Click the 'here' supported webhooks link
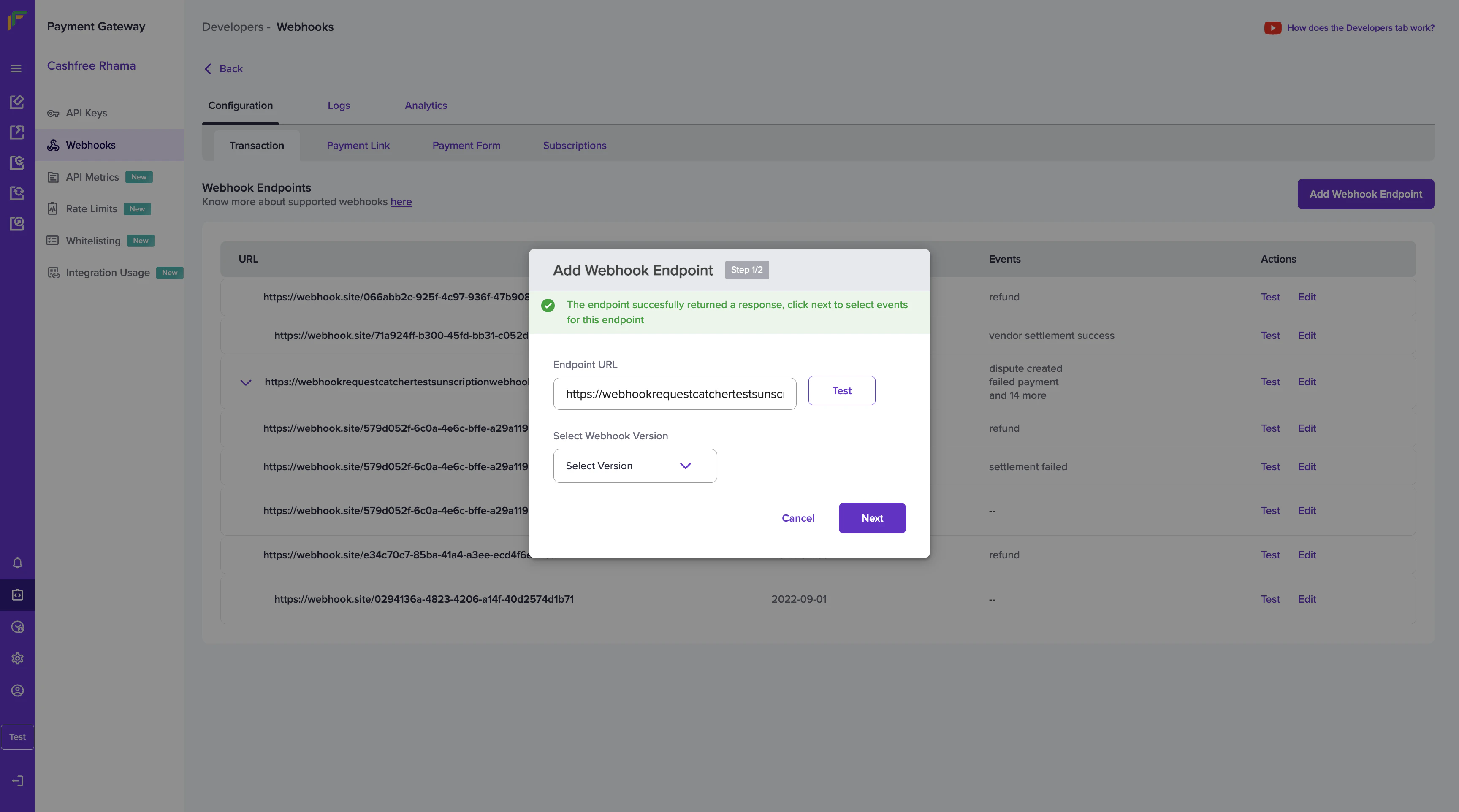Screen dimensions: 1459x812 coord(401,202)
